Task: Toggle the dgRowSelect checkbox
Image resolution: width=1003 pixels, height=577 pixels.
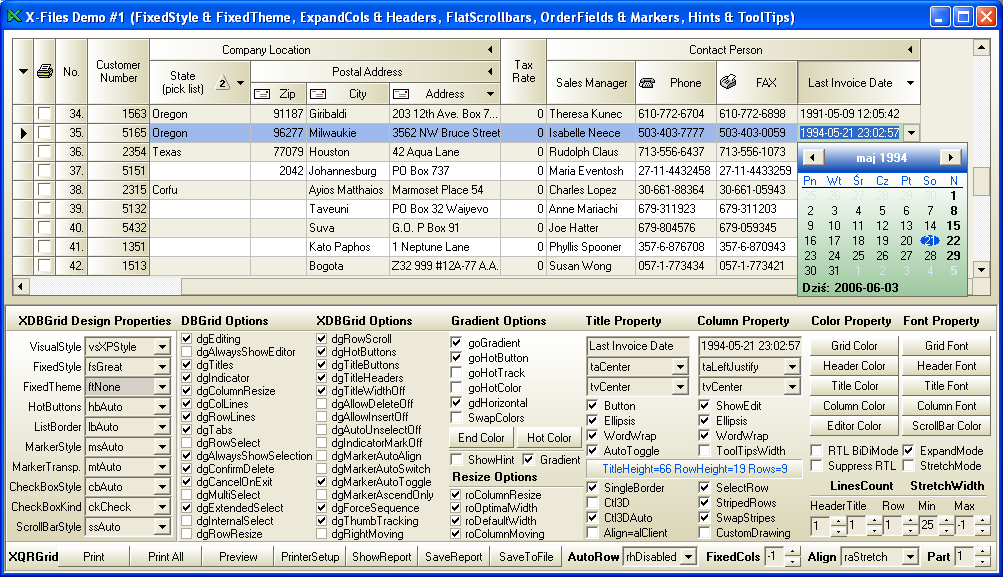Action: 187,442
